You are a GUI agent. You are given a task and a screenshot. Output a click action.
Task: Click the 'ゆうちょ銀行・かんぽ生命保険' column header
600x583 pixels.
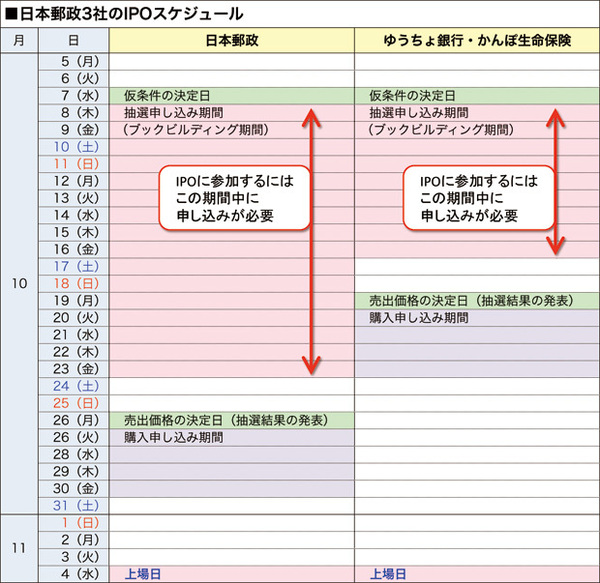point(477,40)
